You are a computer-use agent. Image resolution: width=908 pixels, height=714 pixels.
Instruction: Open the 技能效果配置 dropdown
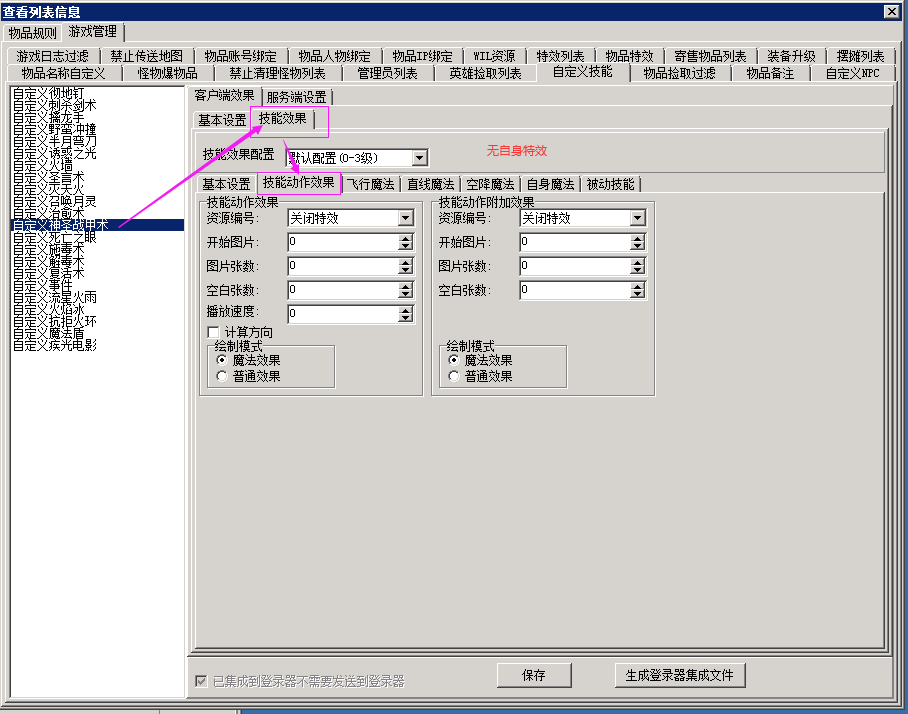pos(420,158)
